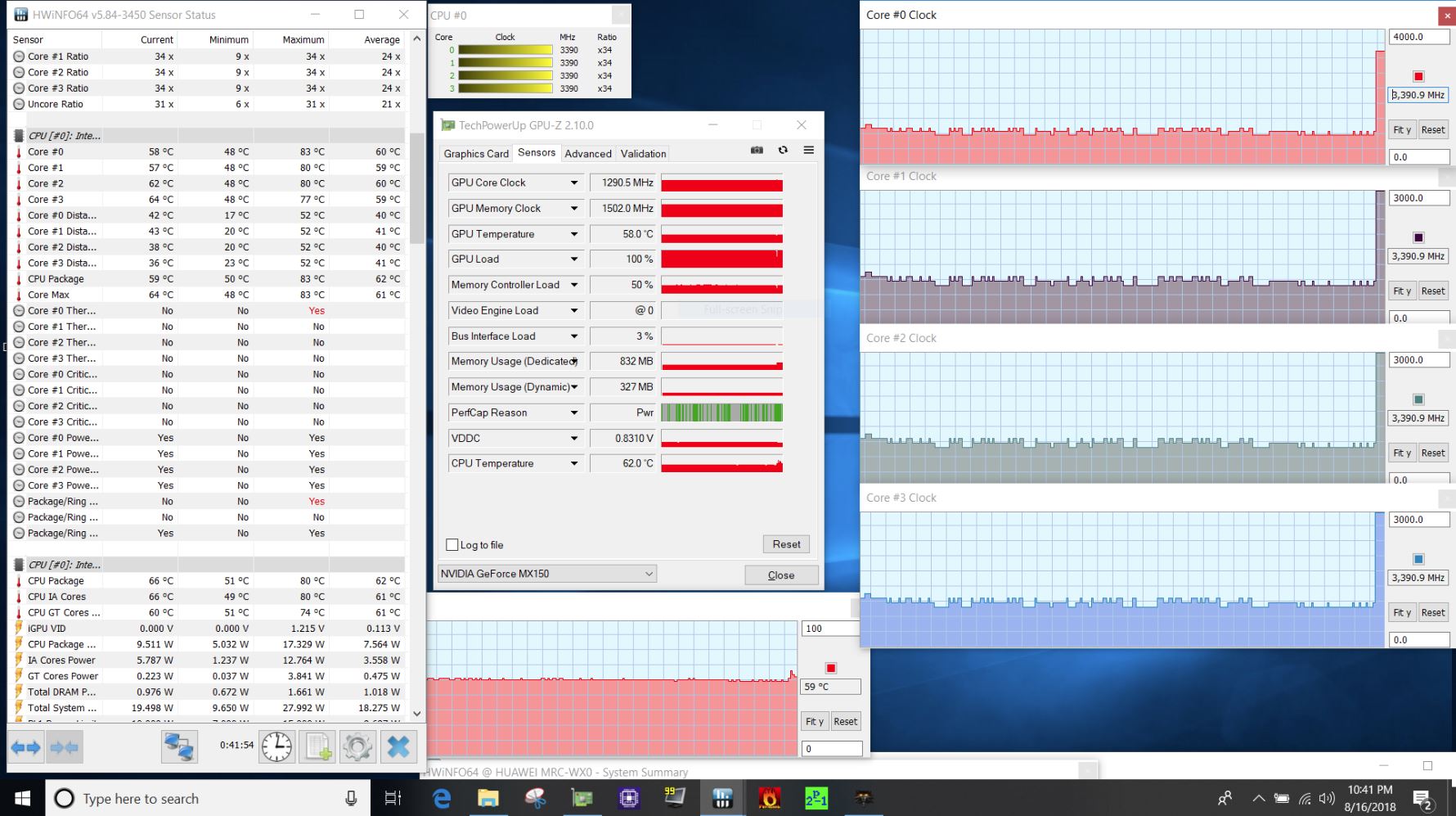Image resolution: width=1456 pixels, height=816 pixels.
Task: Open the GPU-Z hamburger menu
Action: [808, 150]
